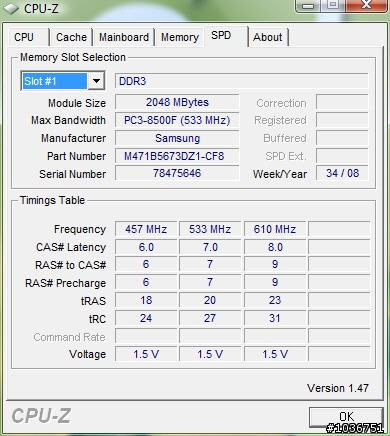Image resolution: width=390 pixels, height=436 pixels.
Task: Open the About tab
Action: coord(268,37)
